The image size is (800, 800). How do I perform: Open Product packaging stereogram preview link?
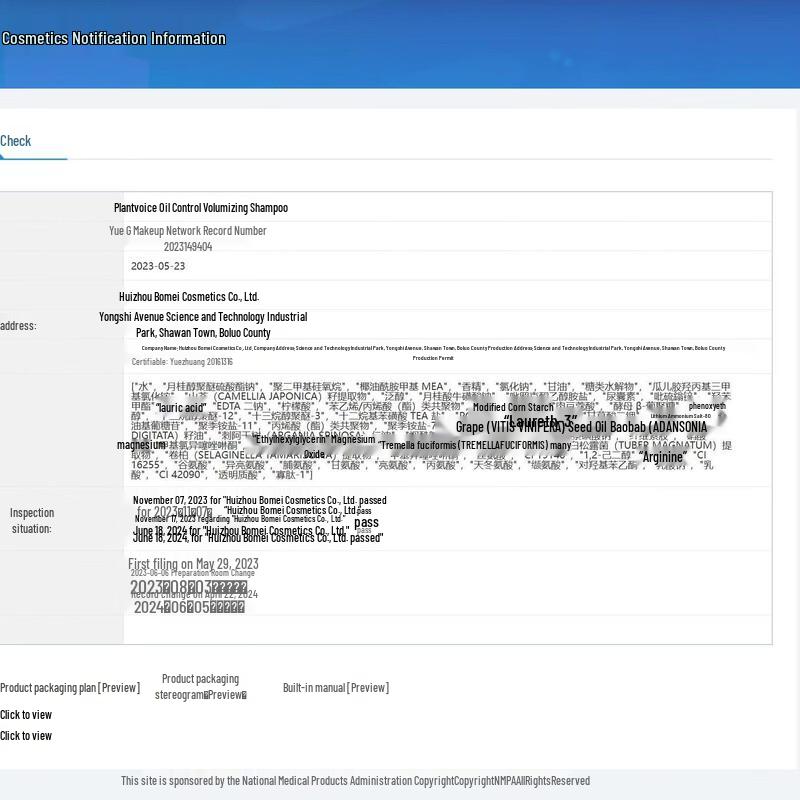click(x=201, y=687)
